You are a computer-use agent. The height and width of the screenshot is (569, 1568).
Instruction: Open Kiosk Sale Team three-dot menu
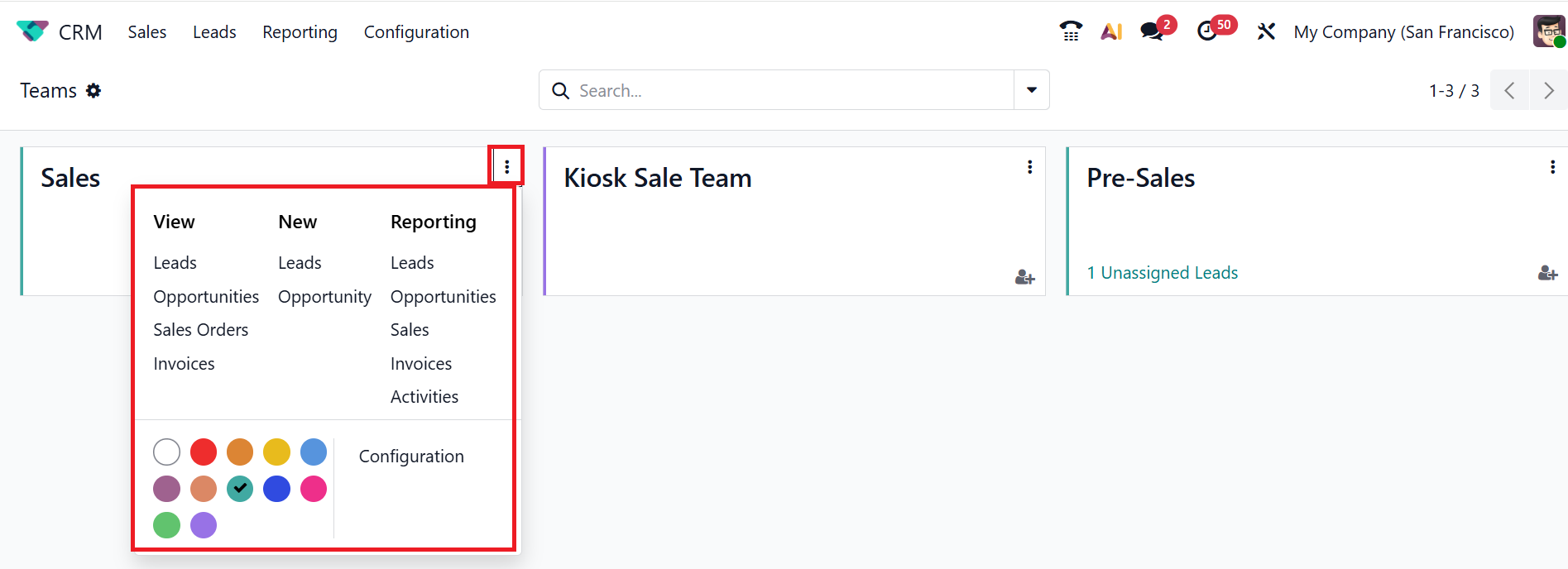pos(1029,167)
